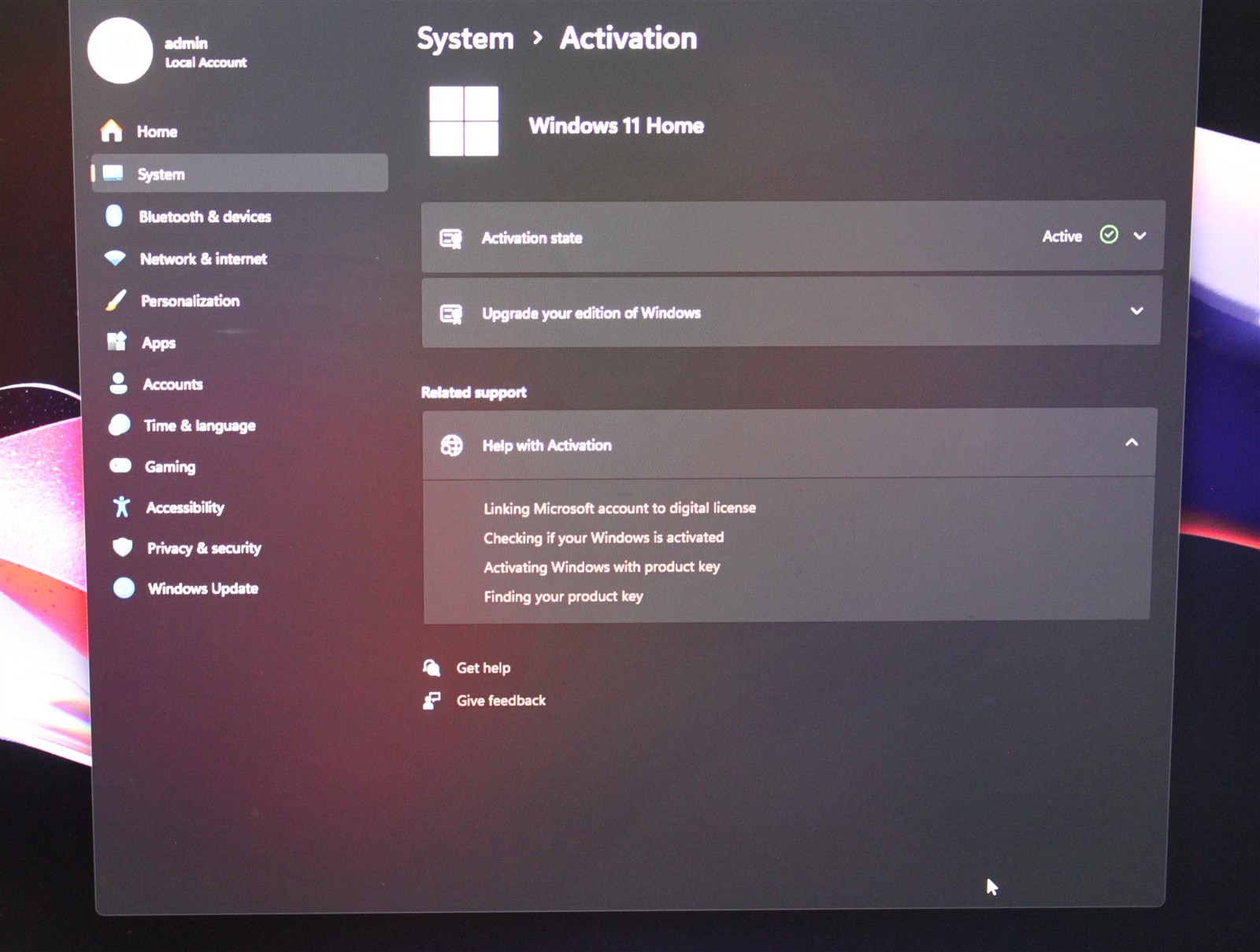Expand the Activation state chevron

(1140, 235)
